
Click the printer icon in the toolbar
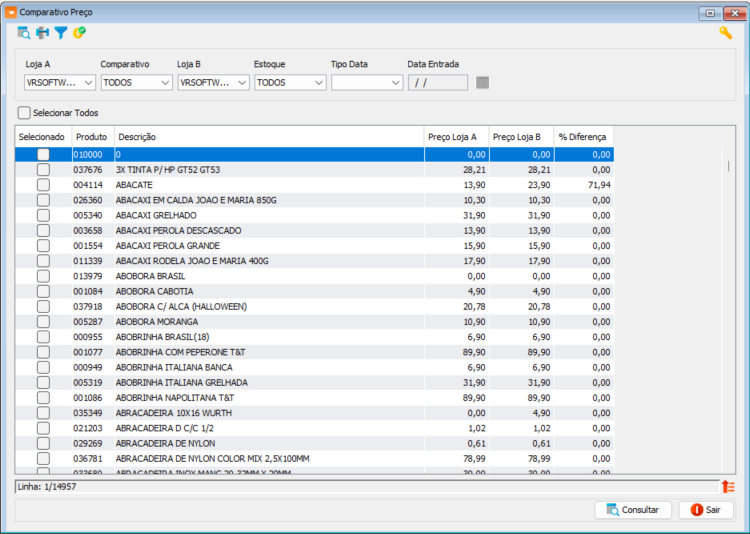pyautogui.click(x=42, y=33)
